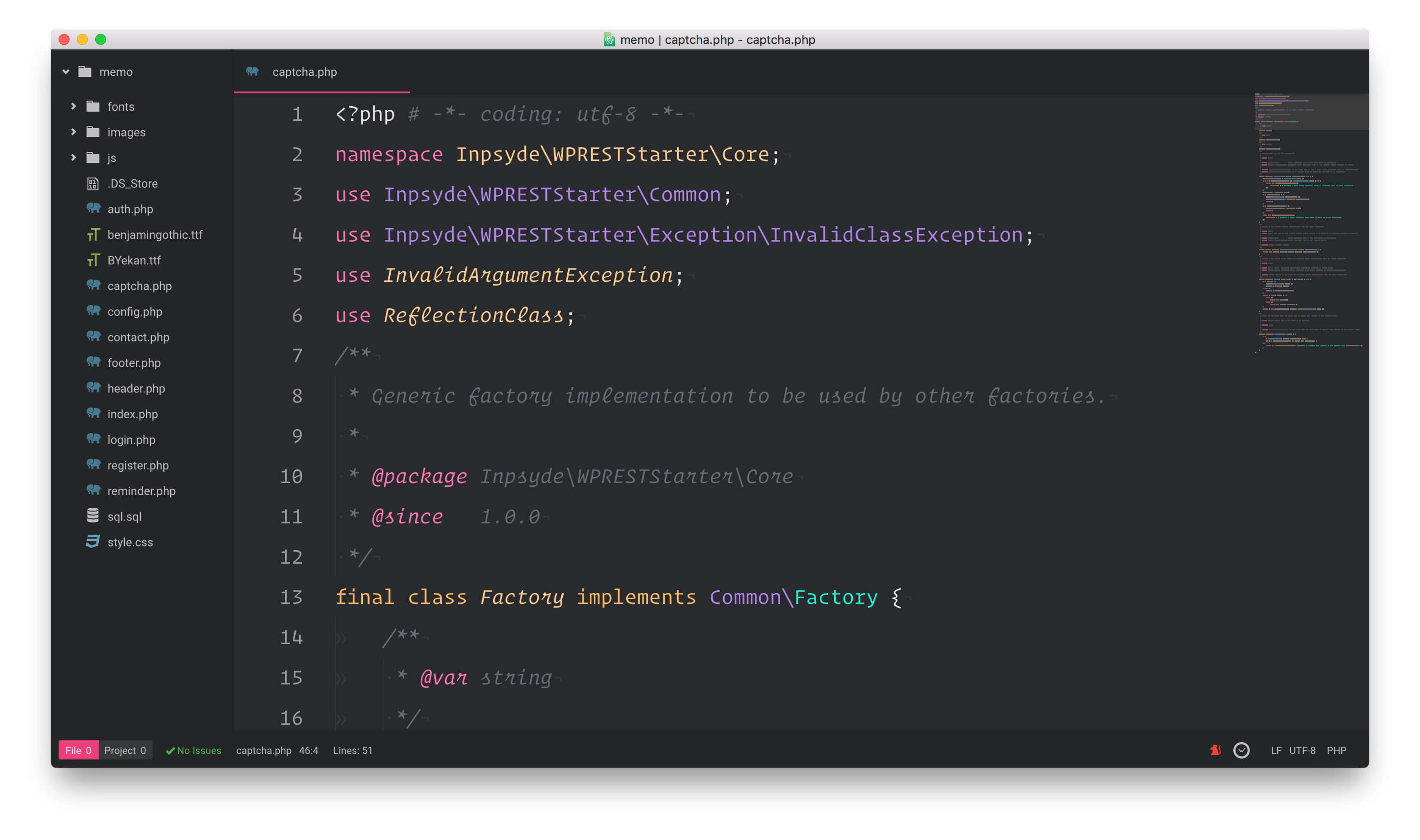Click the red squirrel icon in status bar
This screenshot has width=1420, height=840.
click(x=1215, y=750)
